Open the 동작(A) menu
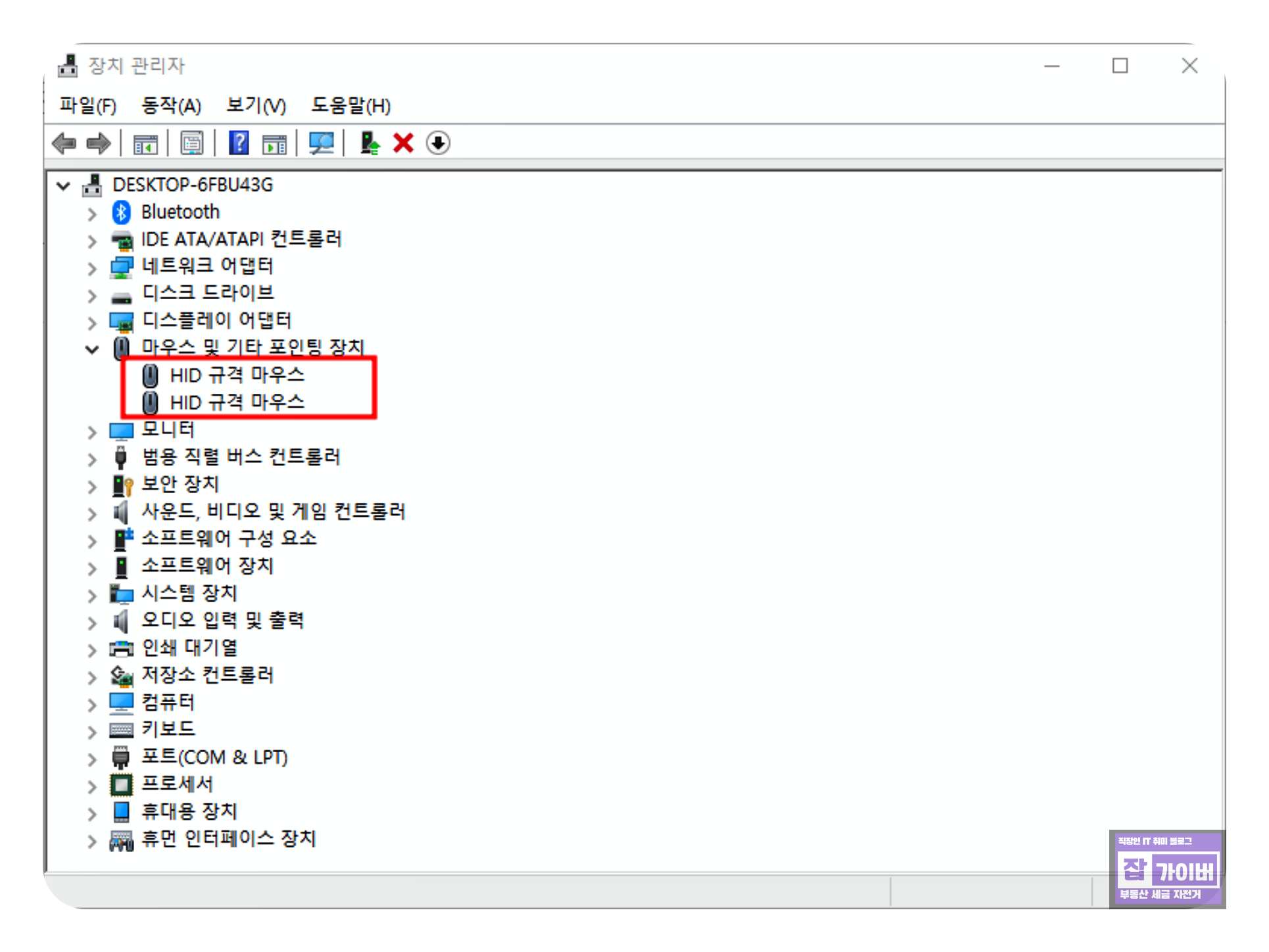Image resolution: width=1269 pixels, height=952 pixels. (171, 106)
